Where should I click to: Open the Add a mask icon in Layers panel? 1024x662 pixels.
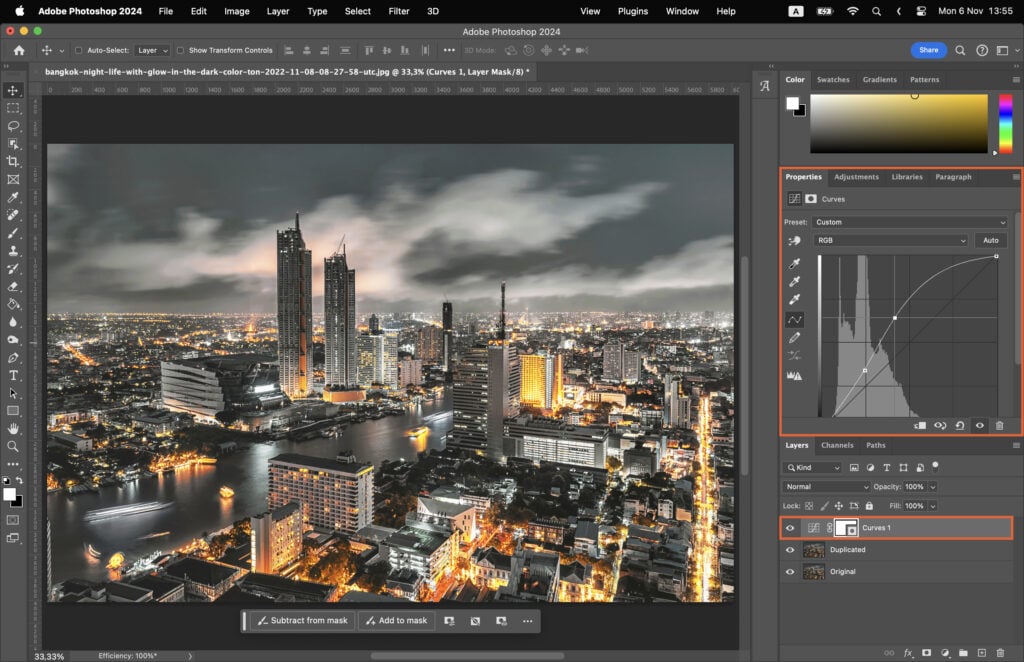click(x=925, y=651)
